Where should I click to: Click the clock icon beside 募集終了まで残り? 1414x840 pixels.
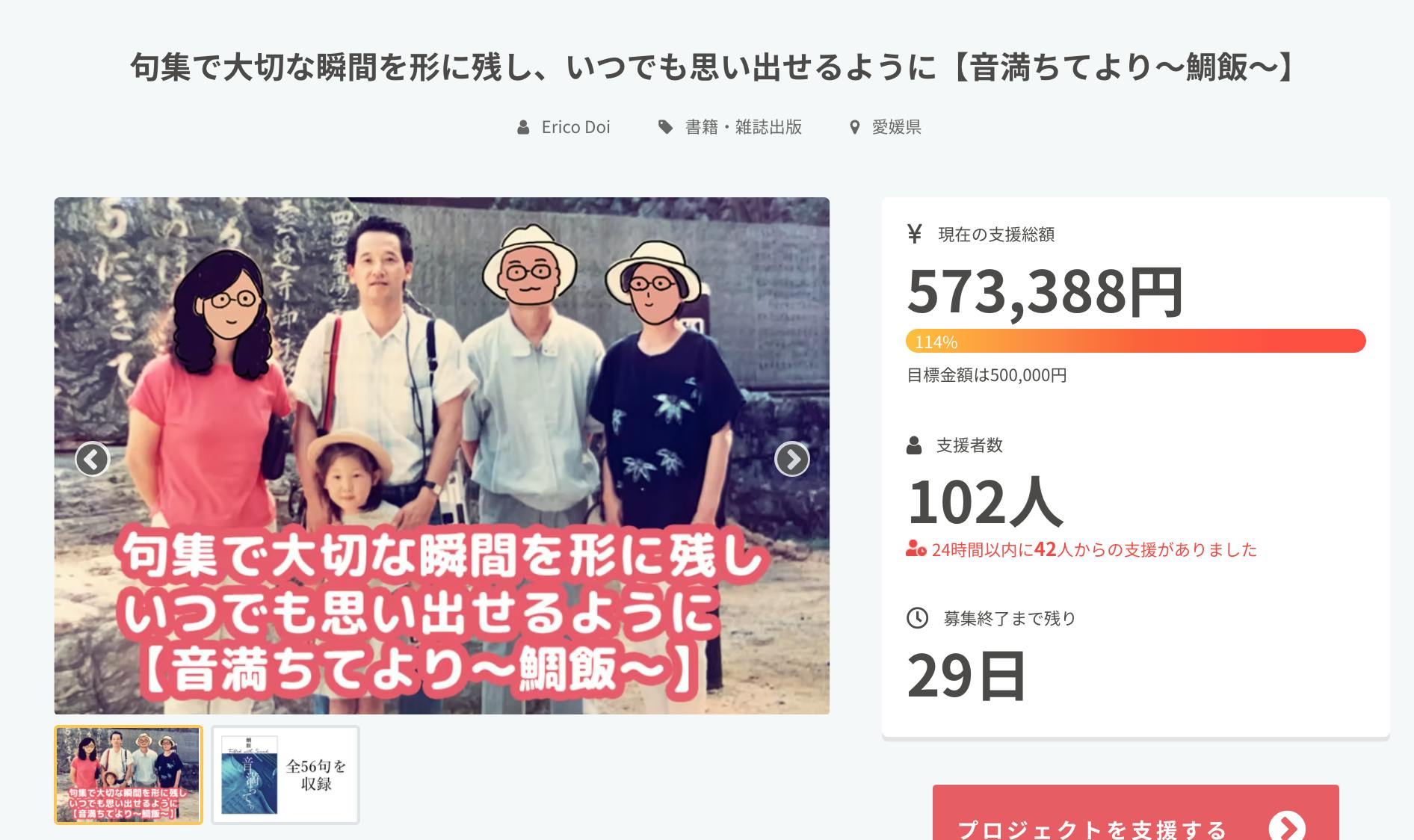coord(917,618)
